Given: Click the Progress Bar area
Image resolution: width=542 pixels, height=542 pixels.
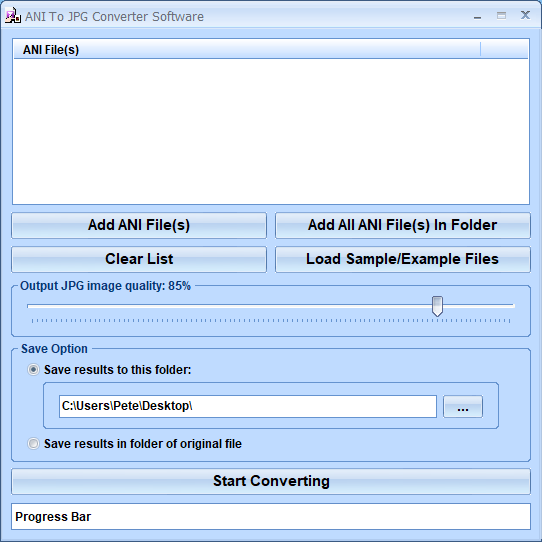Looking at the screenshot, I should (x=271, y=516).
